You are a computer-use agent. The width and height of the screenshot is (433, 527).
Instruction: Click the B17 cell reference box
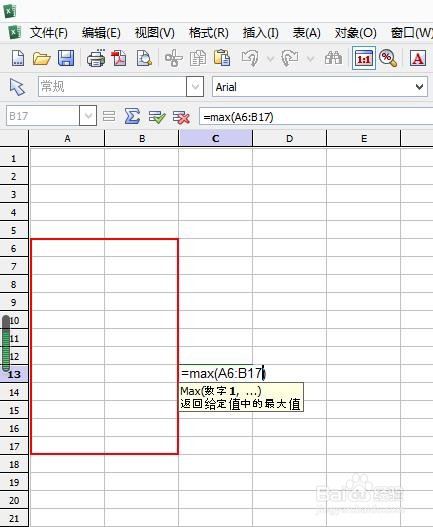tap(43, 116)
